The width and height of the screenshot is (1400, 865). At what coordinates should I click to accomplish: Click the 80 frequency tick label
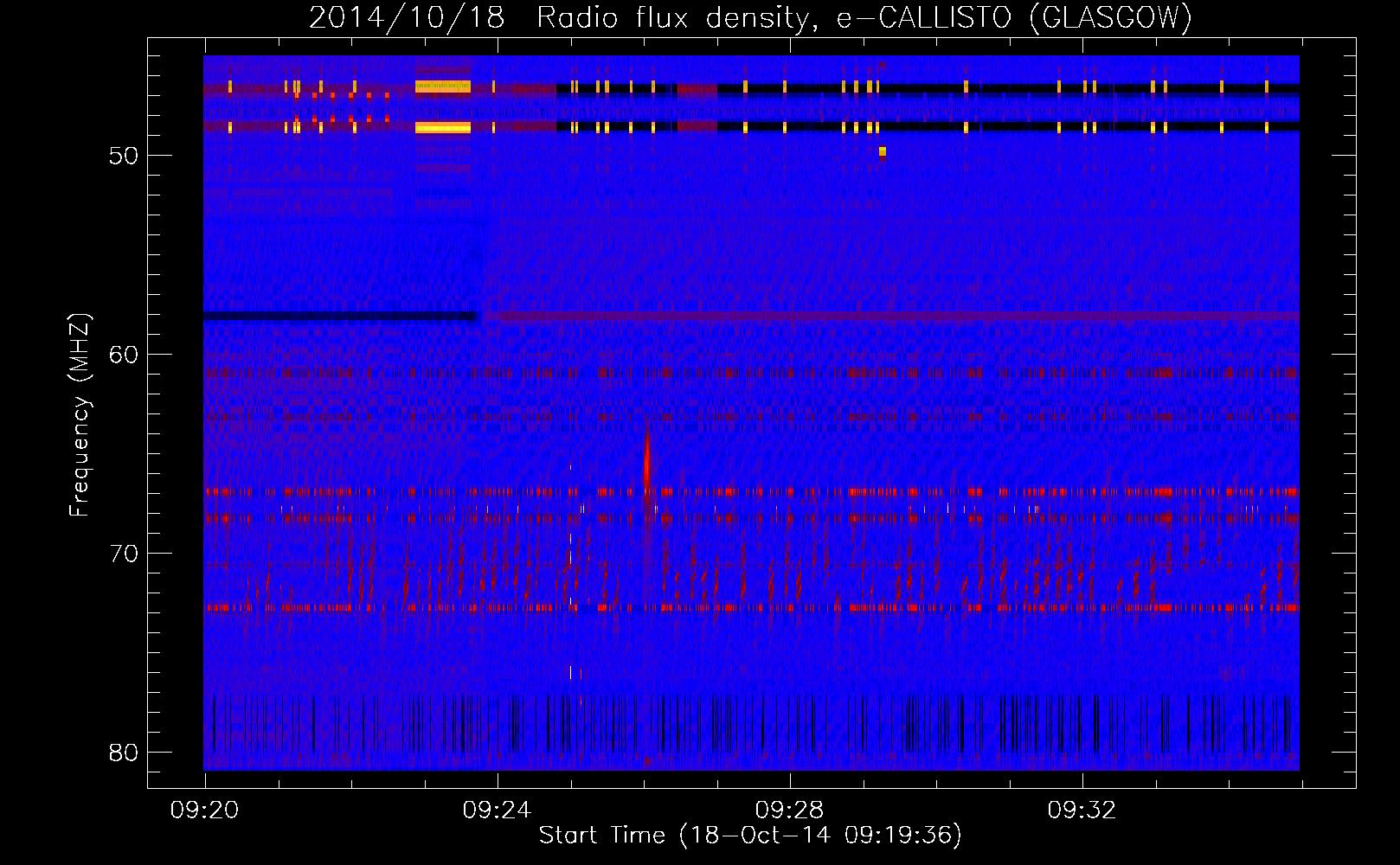coord(124,753)
